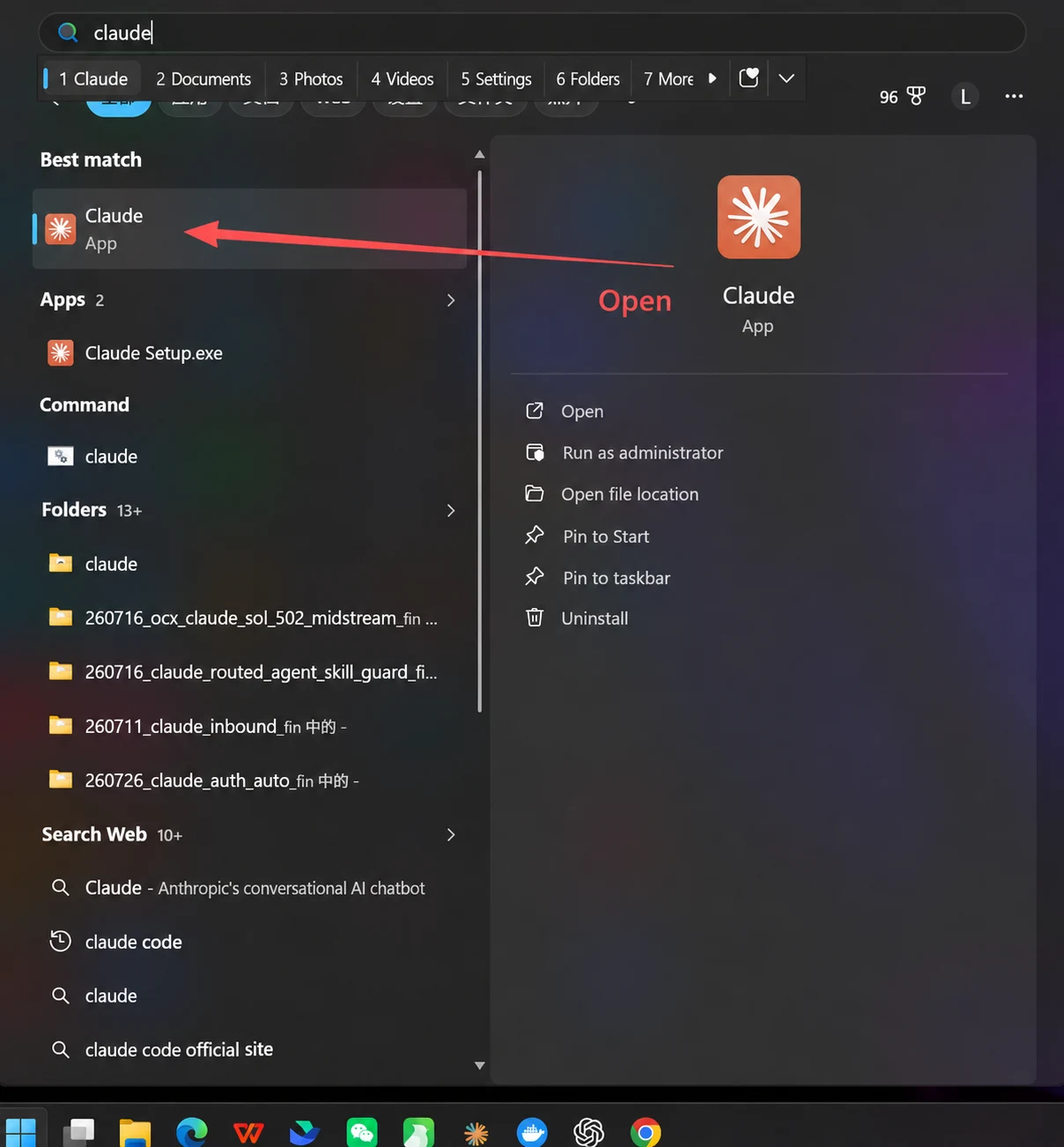The image size is (1064, 1147).
Task: Expand the tab strip dropdown chevron
Action: coord(787,78)
